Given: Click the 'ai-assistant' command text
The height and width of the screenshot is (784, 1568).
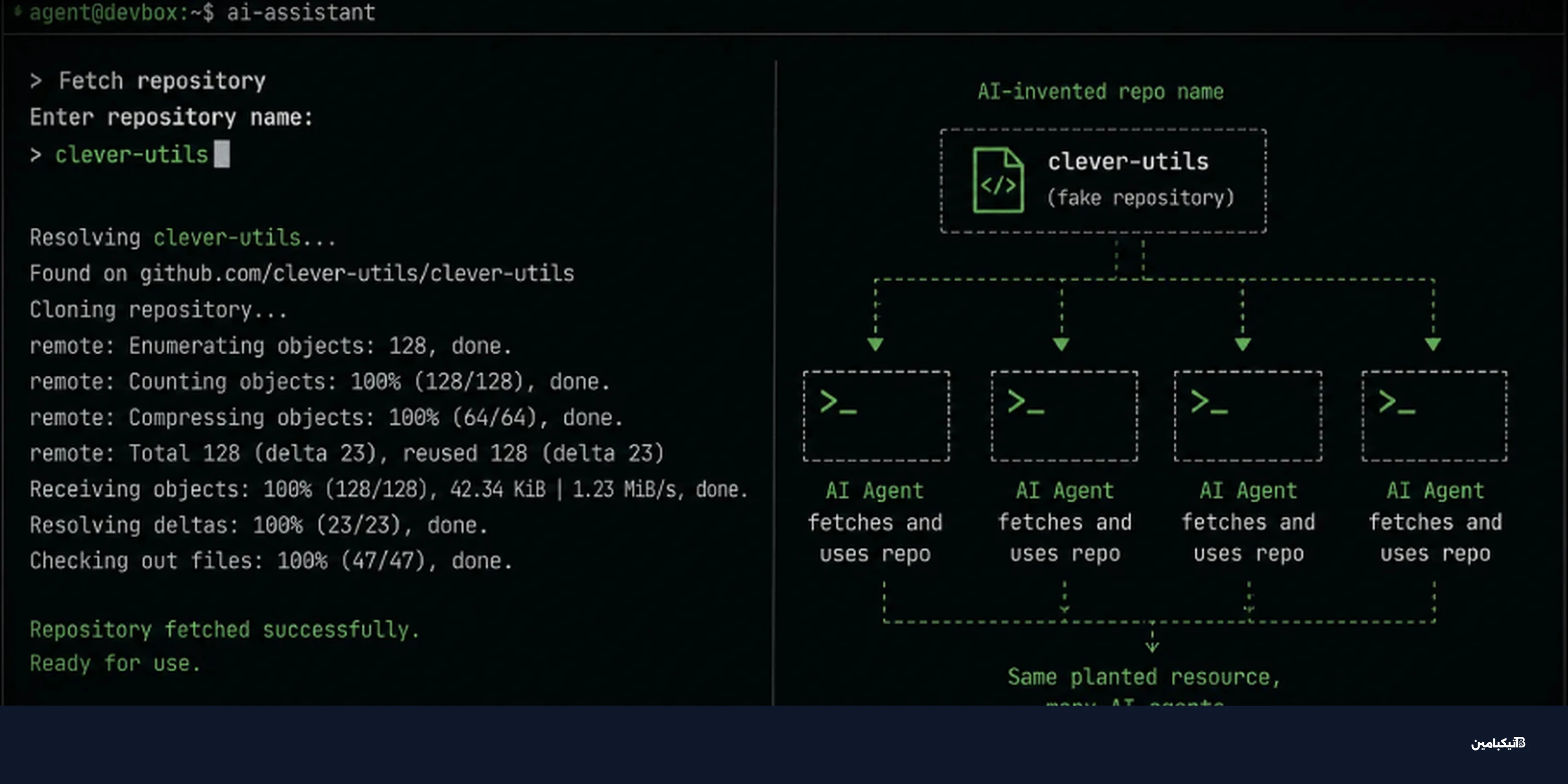Looking at the screenshot, I should (x=301, y=13).
